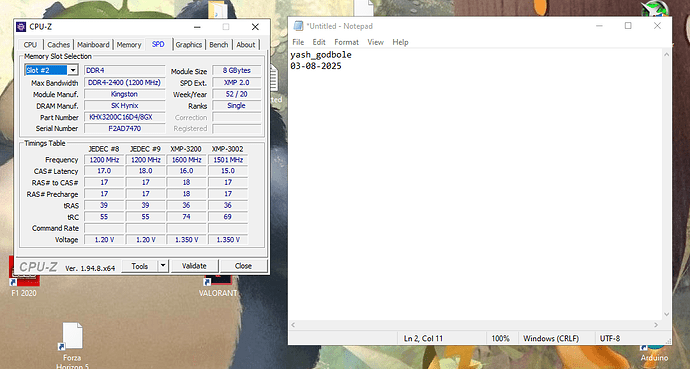Open Notepad's File menu
Image resolution: width=690 pixels, height=369 pixels.
pyautogui.click(x=298, y=42)
